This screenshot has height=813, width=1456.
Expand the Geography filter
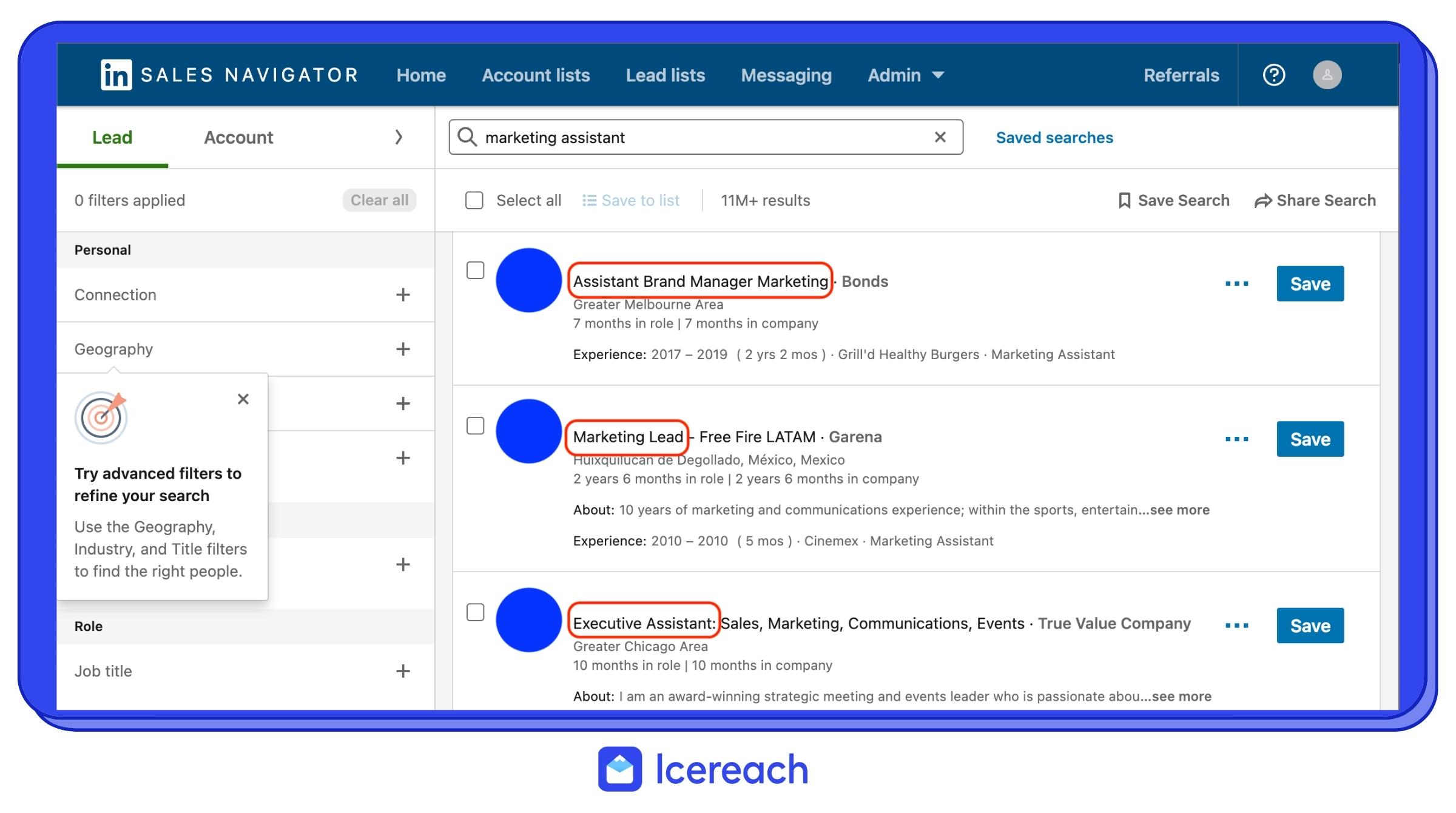pos(403,349)
